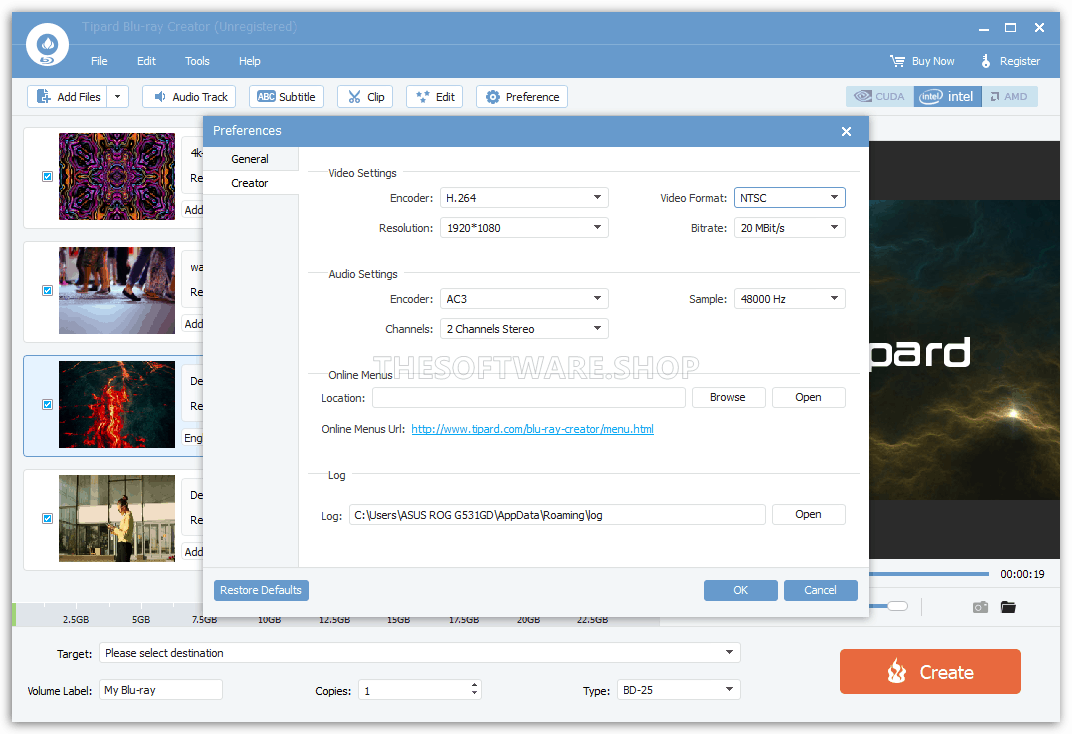Click the orange Create button

click(x=930, y=672)
